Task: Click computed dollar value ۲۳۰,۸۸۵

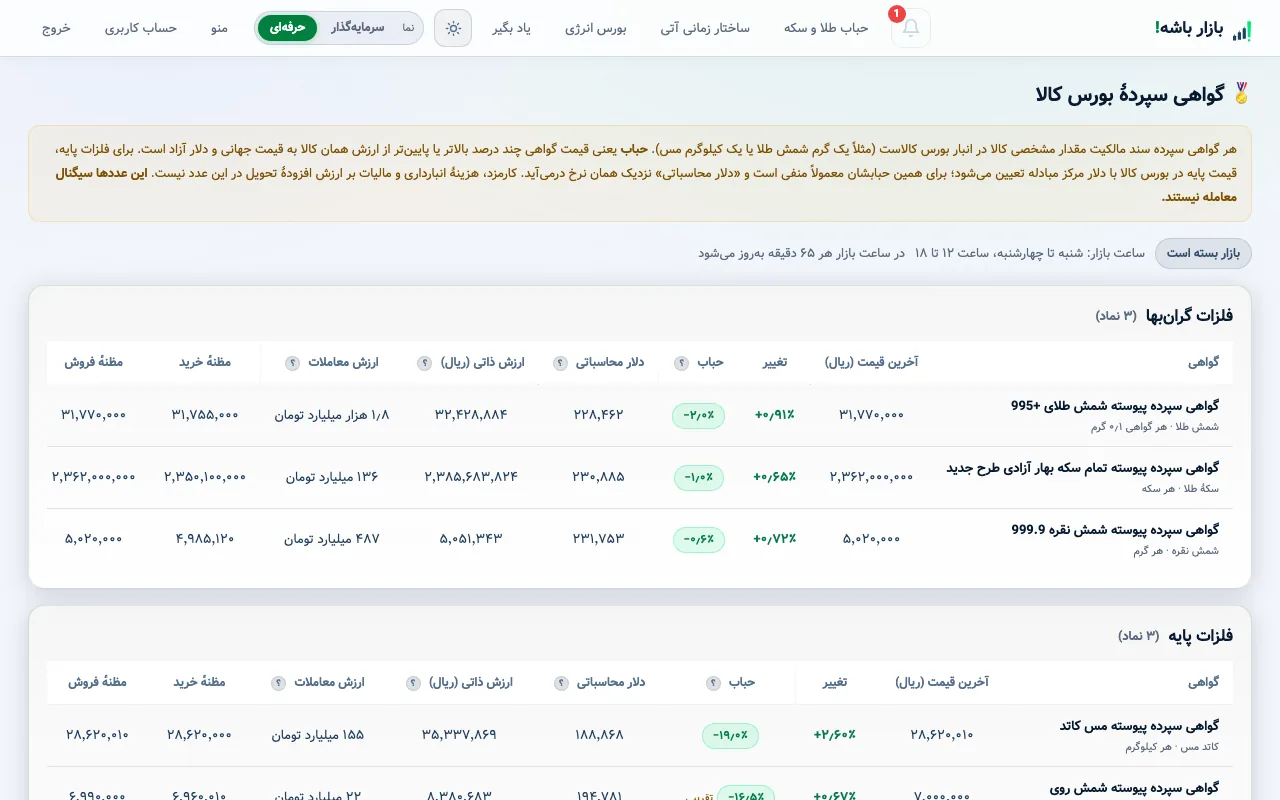Action: click(598, 477)
